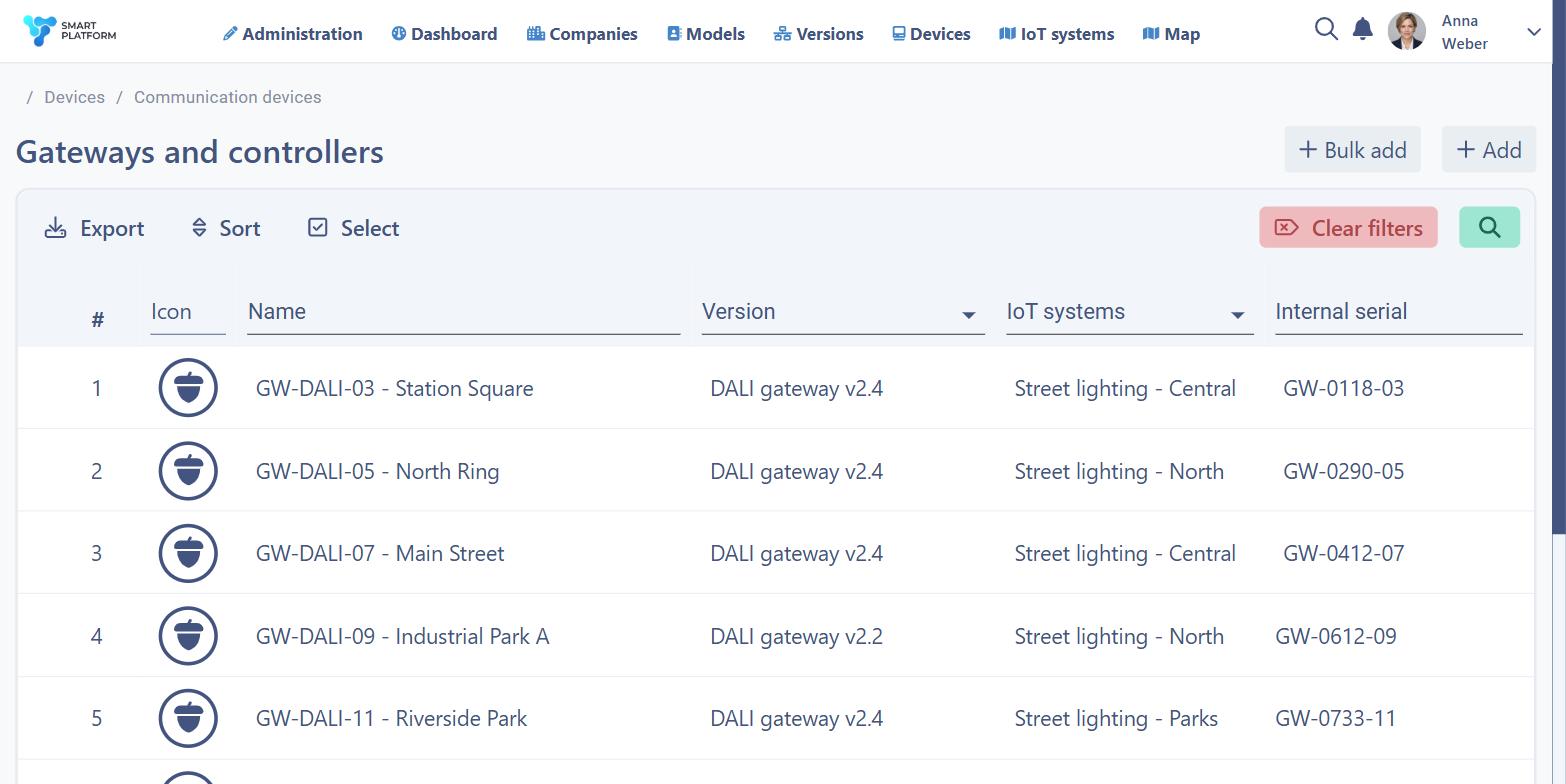Open GW-DALI-07 - Main Street
This screenshot has width=1566, height=784.
[x=380, y=554]
